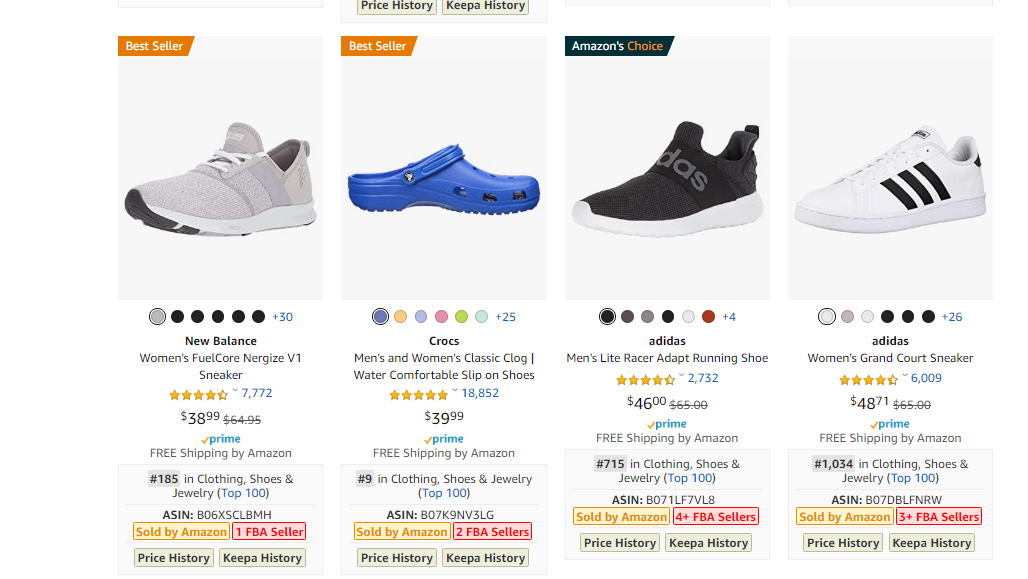This screenshot has width=1028, height=579.
Task: Open Top 100 link under rank #715
Action: point(690,478)
